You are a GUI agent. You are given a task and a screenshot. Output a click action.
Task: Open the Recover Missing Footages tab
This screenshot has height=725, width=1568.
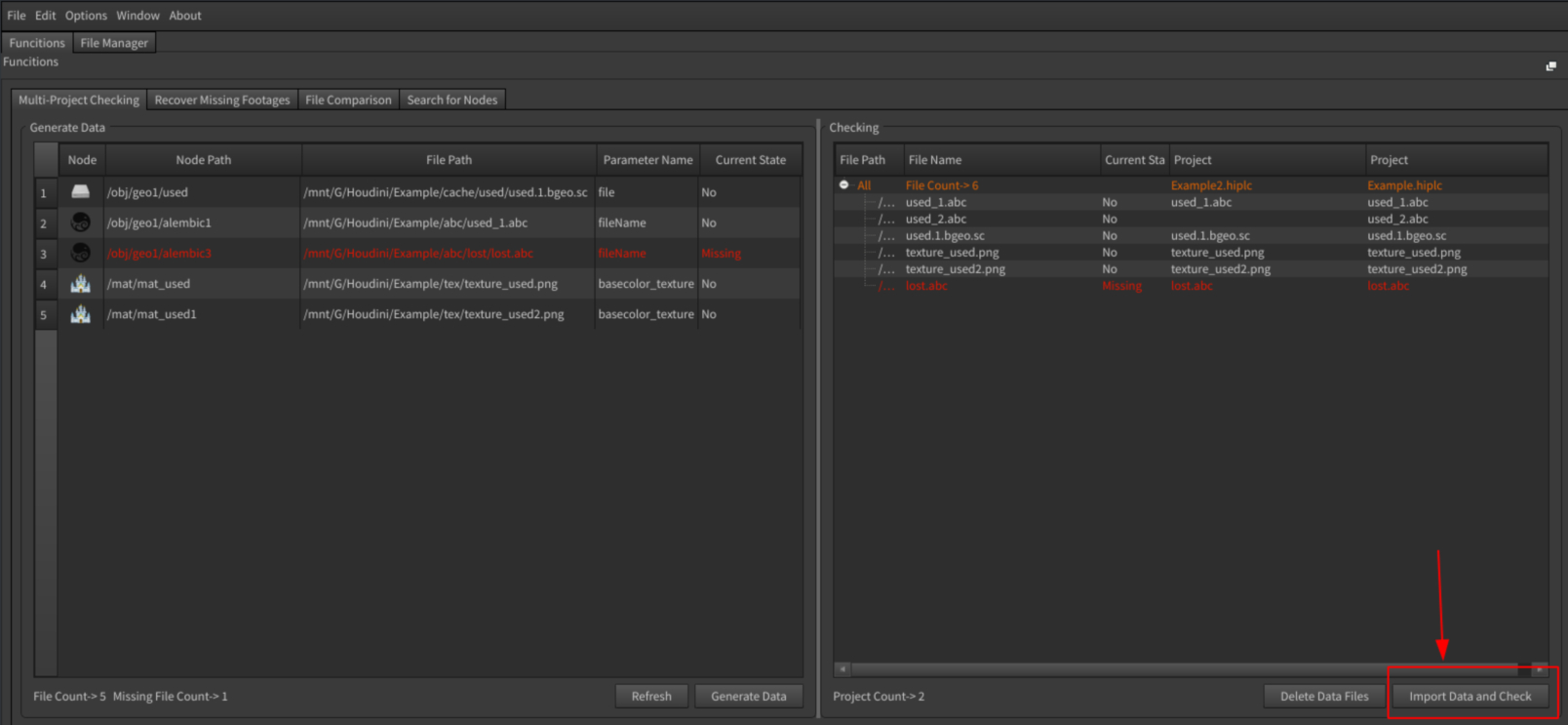click(222, 100)
